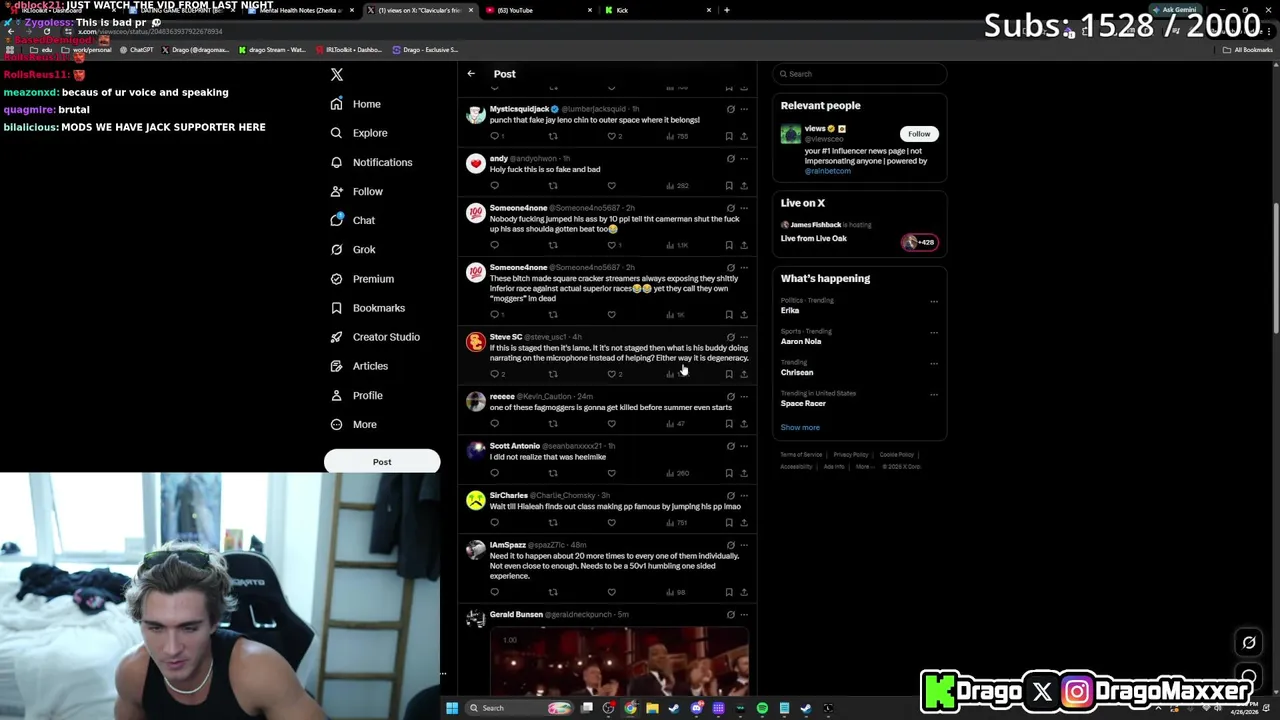
Task: Open Grok from the sidebar
Action: pyautogui.click(x=352, y=249)
